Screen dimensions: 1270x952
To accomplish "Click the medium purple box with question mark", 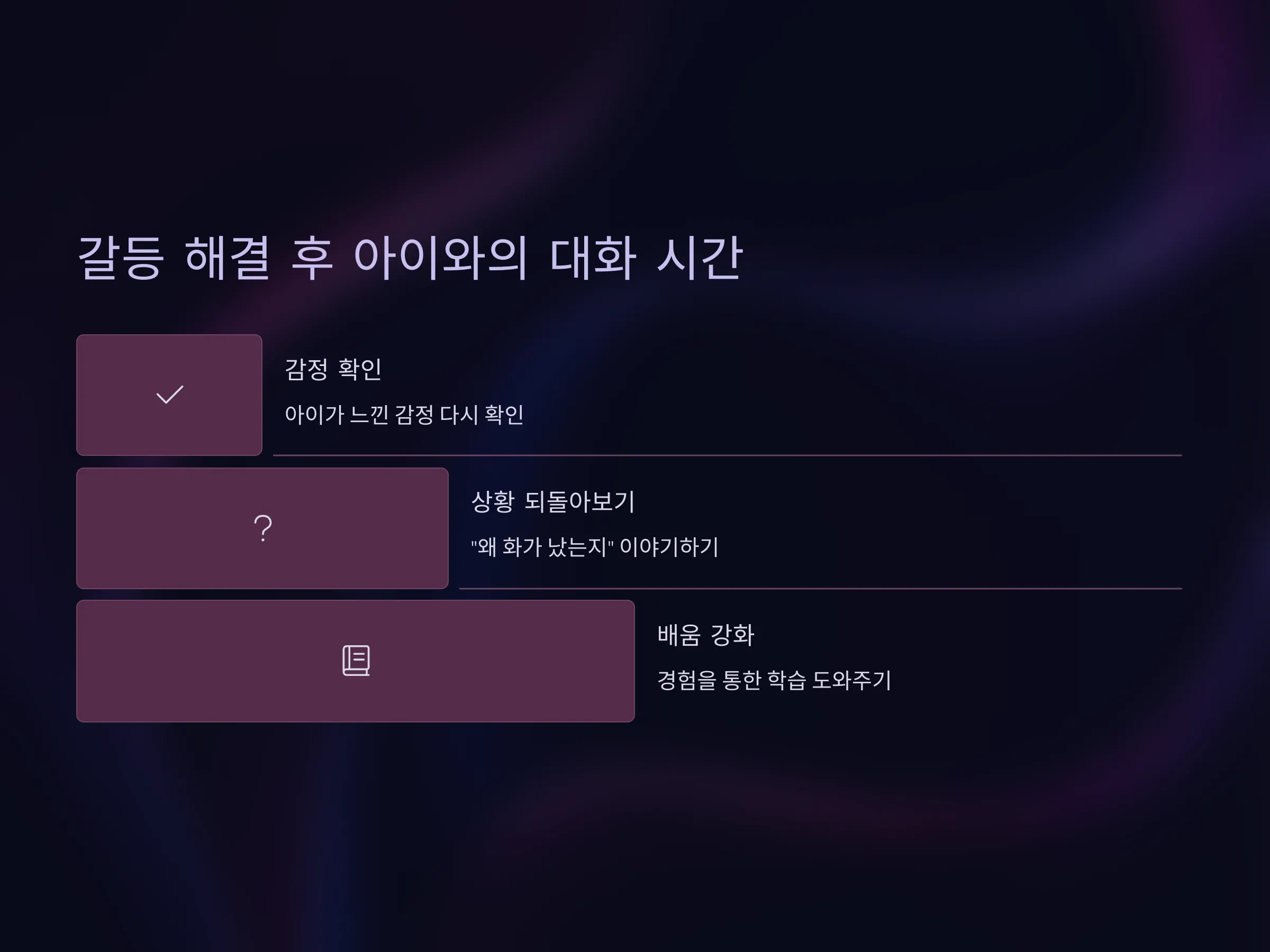I will (262, 528).
